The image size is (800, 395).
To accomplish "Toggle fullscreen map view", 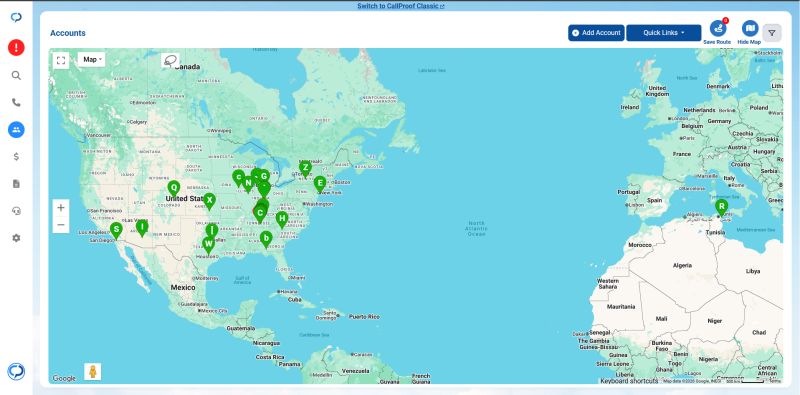I will pos(61,61).
